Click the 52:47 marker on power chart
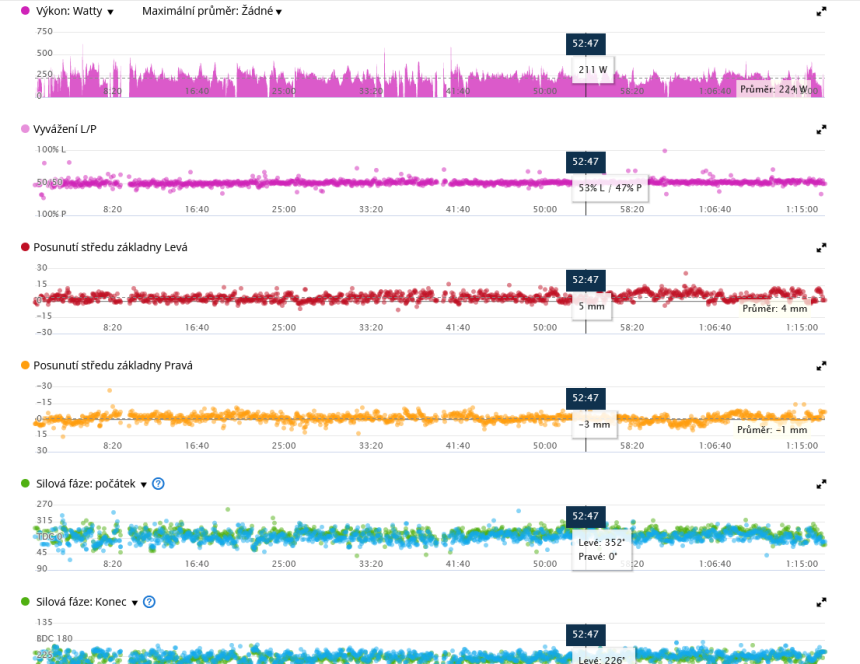The image size is (860, 664). (x=586, y=44)
